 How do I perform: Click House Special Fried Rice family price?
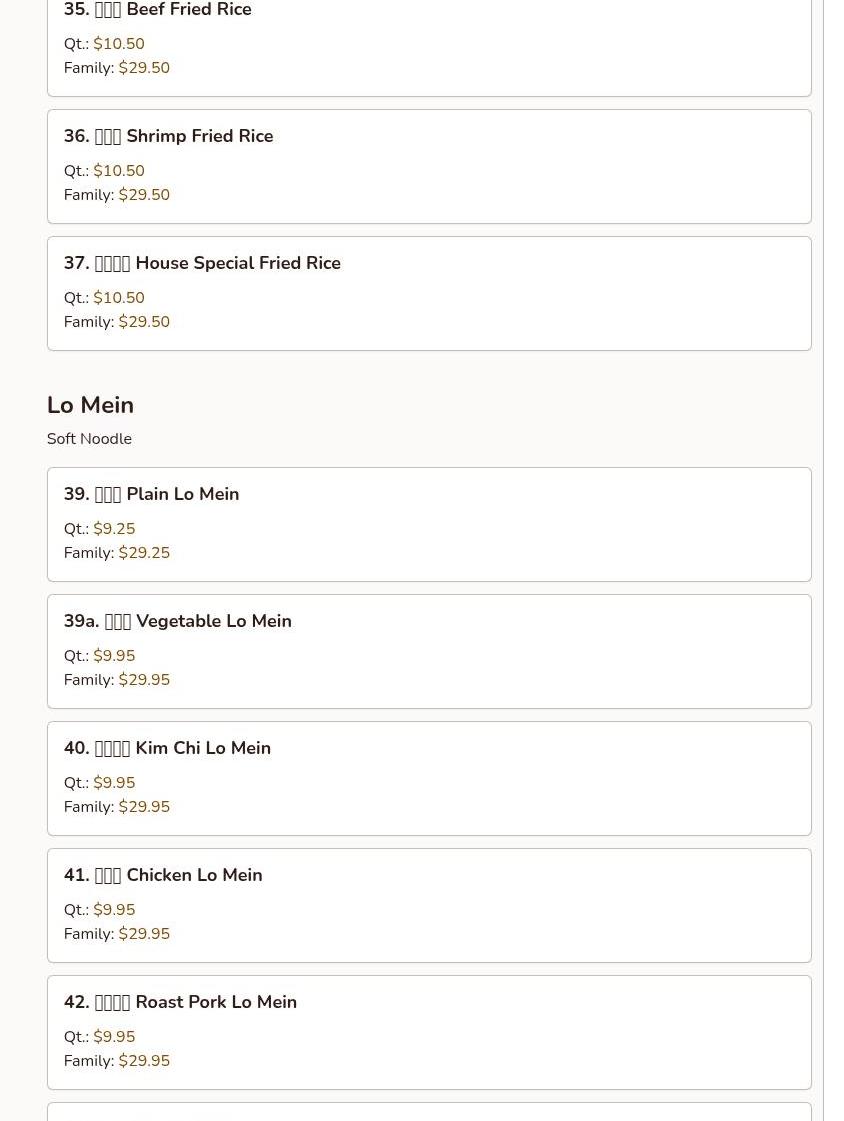(x=144, y=322)
